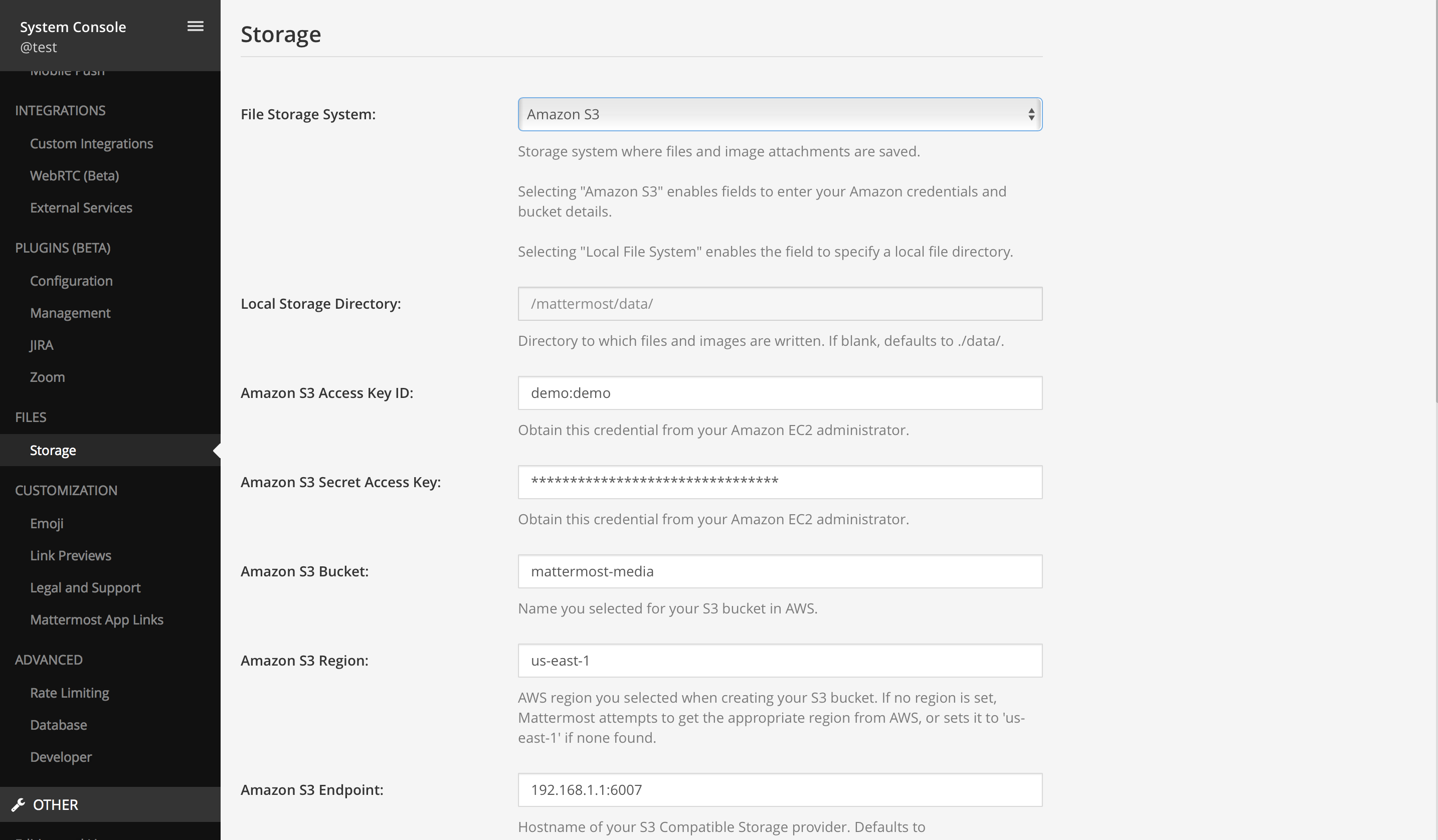
Task: Click the Custom Integrations sidebar icon
Action: pyautogui.click(x=92, y=143)
